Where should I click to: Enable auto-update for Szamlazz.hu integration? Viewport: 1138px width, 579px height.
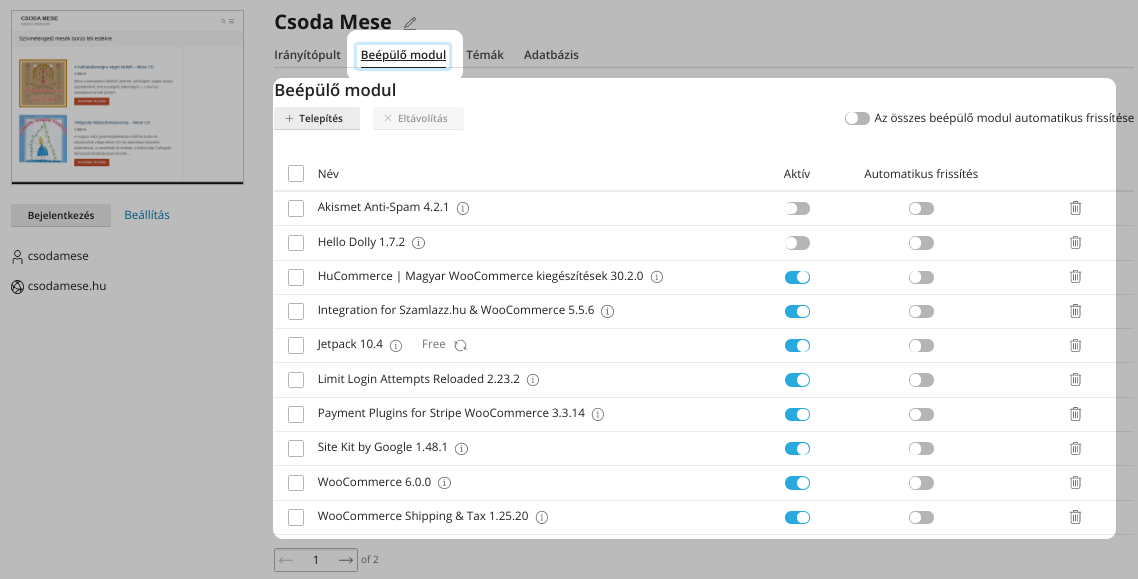coord(921,311)
